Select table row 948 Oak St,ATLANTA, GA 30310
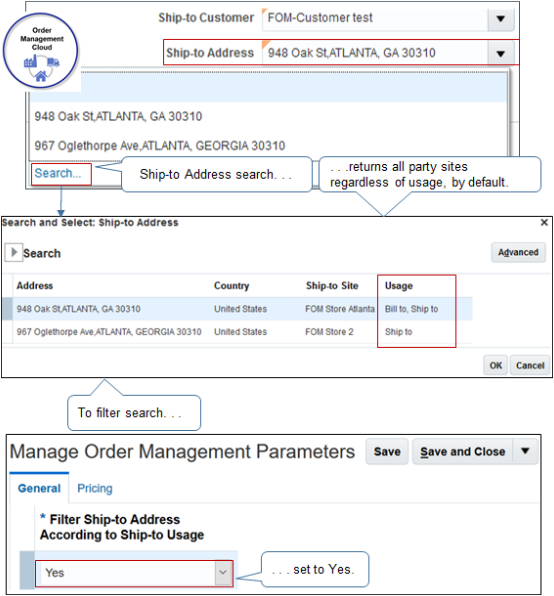554x596 pixels. [x=237, y=309]
